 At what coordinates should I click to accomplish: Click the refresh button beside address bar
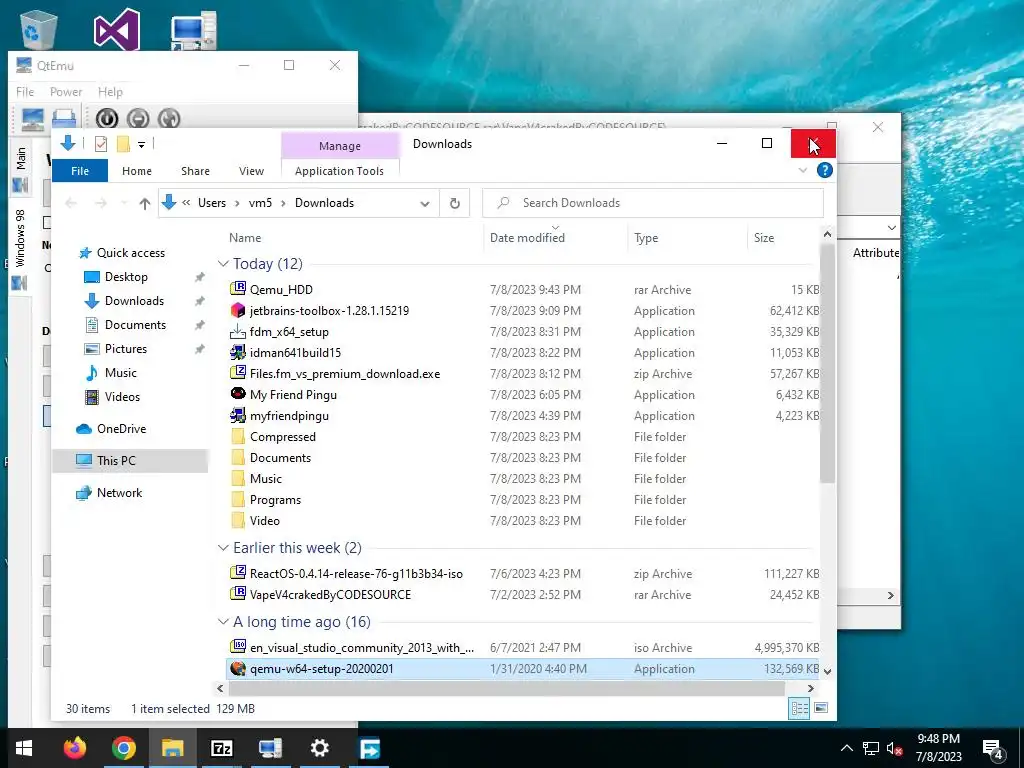point(455,203)
